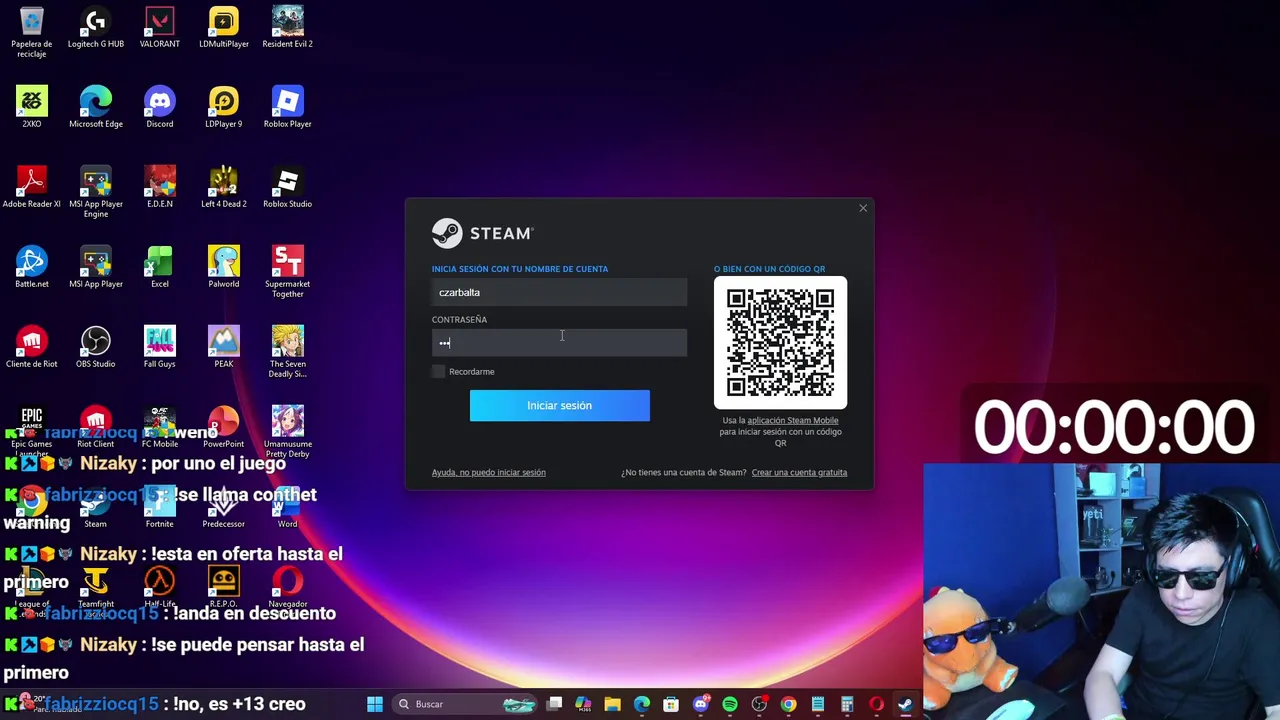Select the Fortnite desktop icon

(x=159, y=507)
